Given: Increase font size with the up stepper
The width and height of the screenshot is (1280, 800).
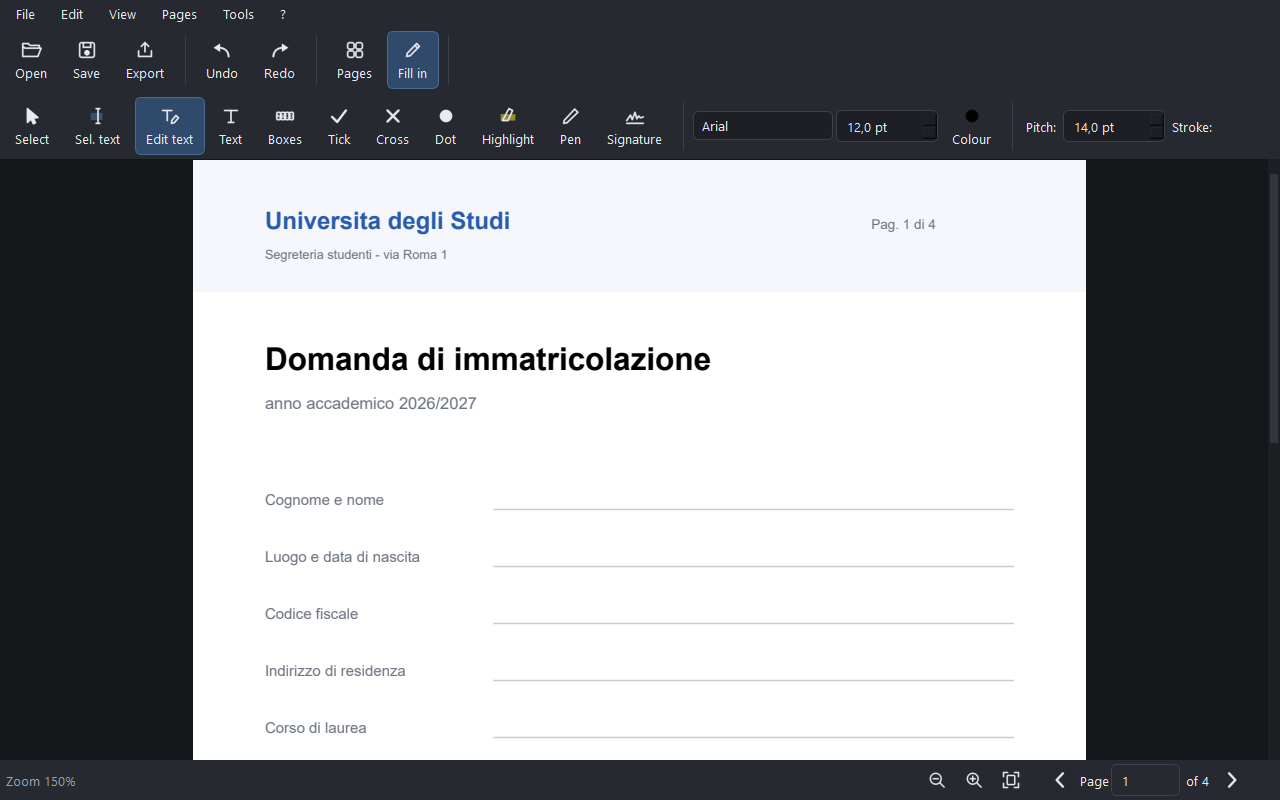Looking at the screenshot, I should click(x=930, y=119).
